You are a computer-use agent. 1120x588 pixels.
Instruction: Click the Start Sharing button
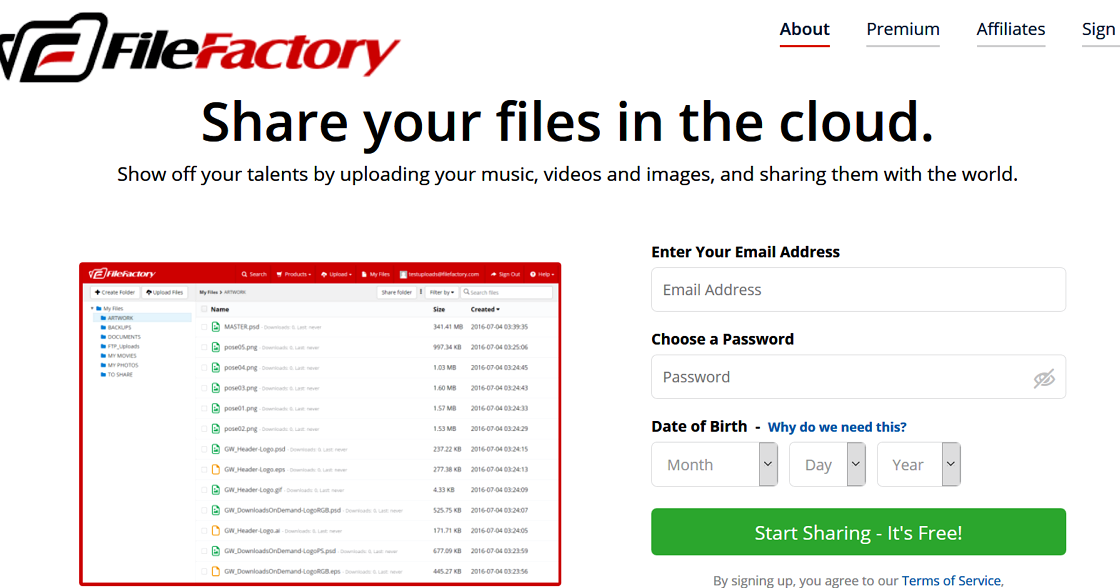point(858,532)
